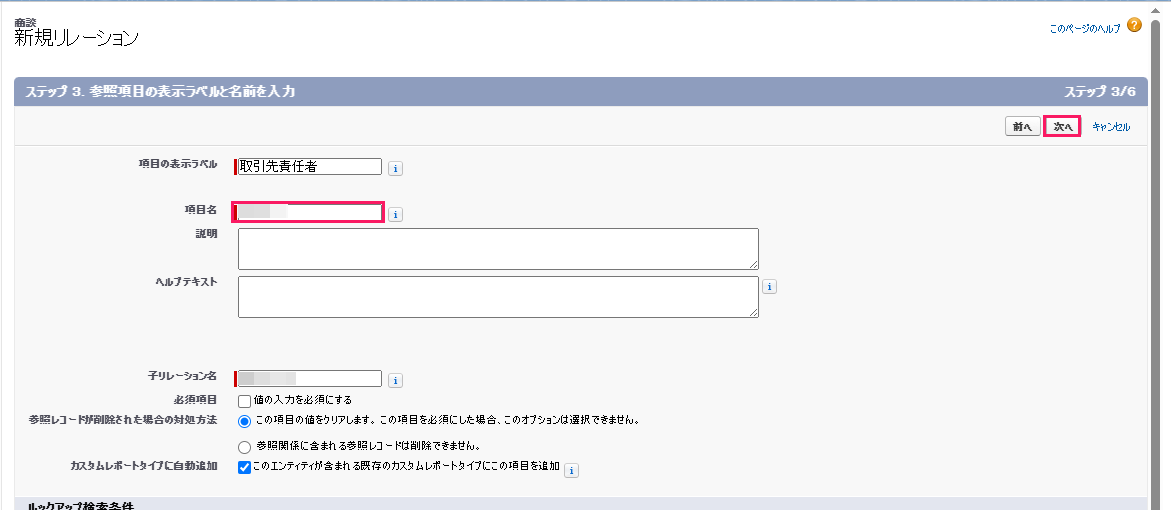Click the 前へ button
The height and width of the screenshot is (510, 1171).
(x=1022, y=127)
